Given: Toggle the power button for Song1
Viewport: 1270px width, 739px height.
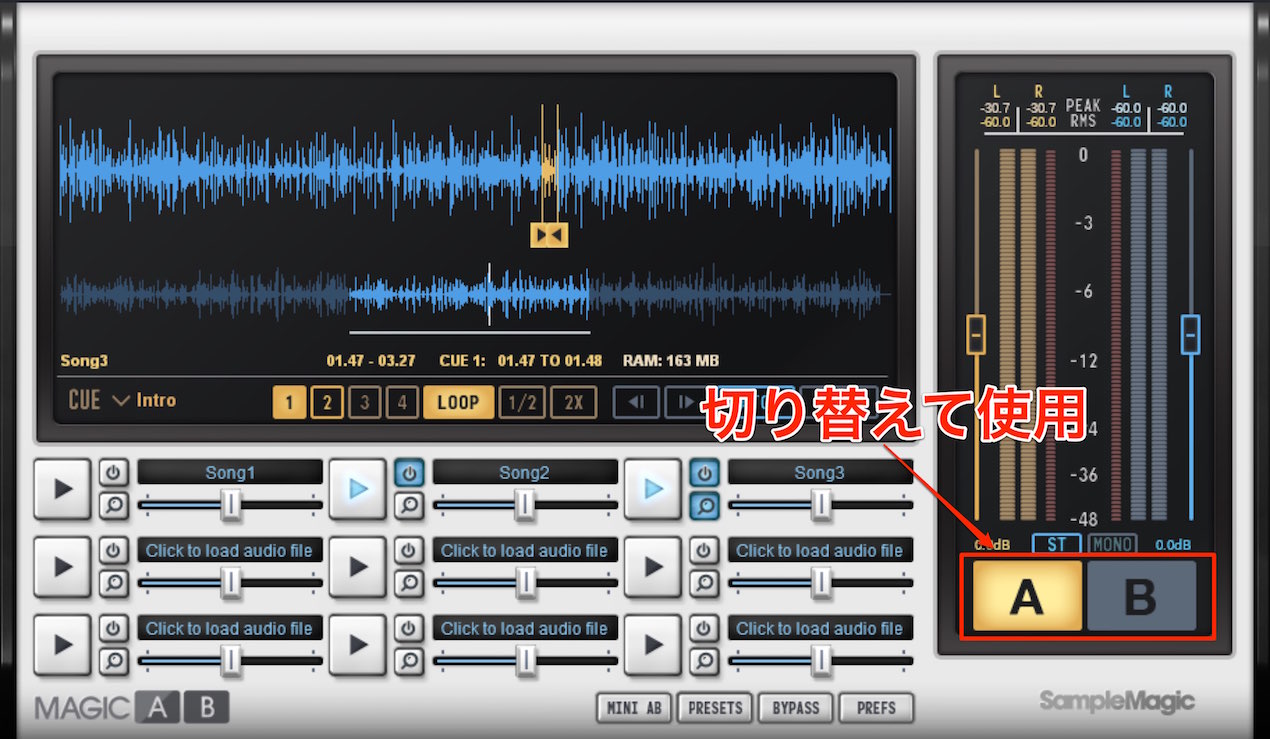Looking at the screenshot, I should coord(113,473).
